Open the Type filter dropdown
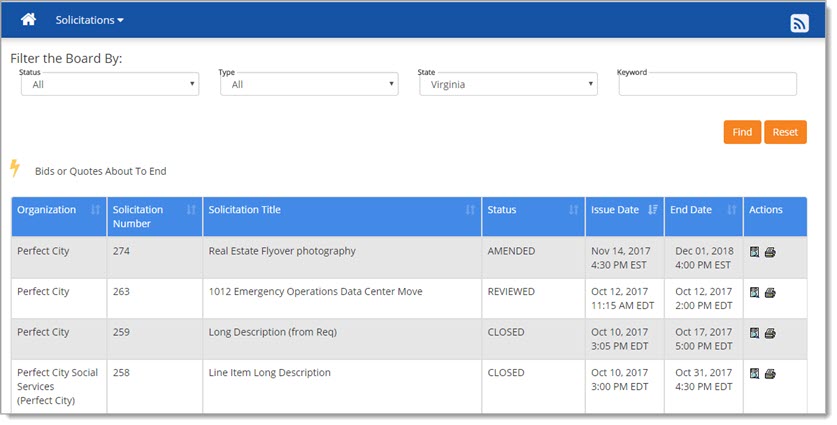Viewport: 837px width, 425px height. coord(309,84)
